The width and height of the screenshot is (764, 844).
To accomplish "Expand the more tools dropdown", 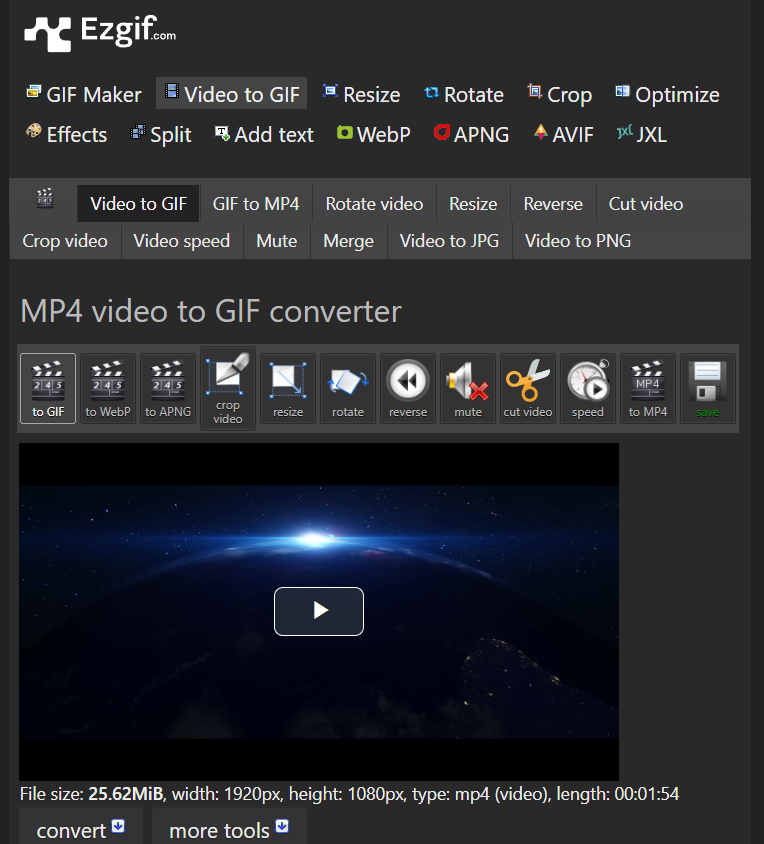I will pyautogui.click(x=228, y=830).
